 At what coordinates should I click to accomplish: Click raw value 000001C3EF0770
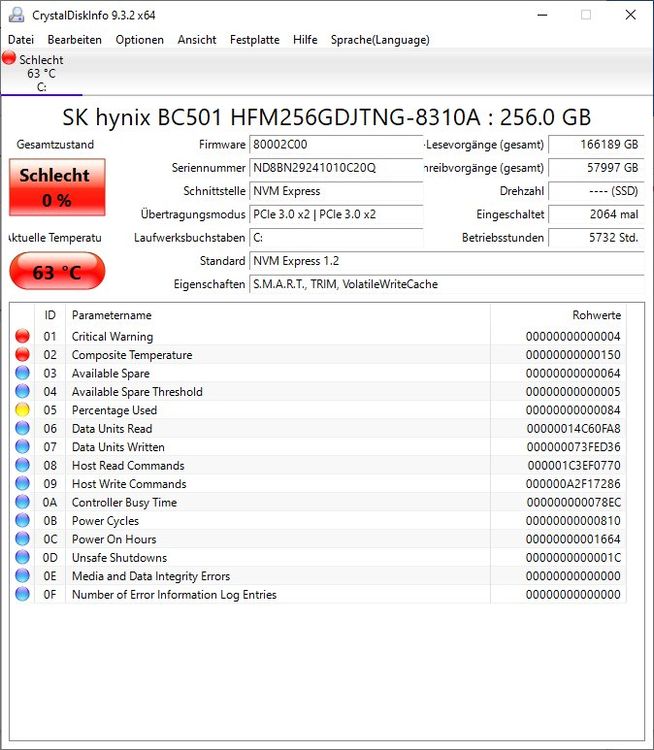click(x=574, y=465)
